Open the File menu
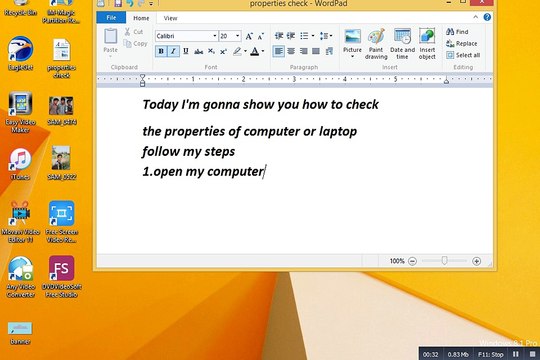Image resolution: width=540 pixels, height=360 pixels. coord(111,18)
